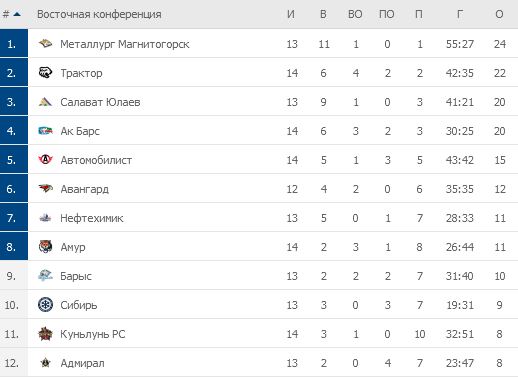Sort table by the О points column
518x377 pixels.
click(x=499, y=14)
